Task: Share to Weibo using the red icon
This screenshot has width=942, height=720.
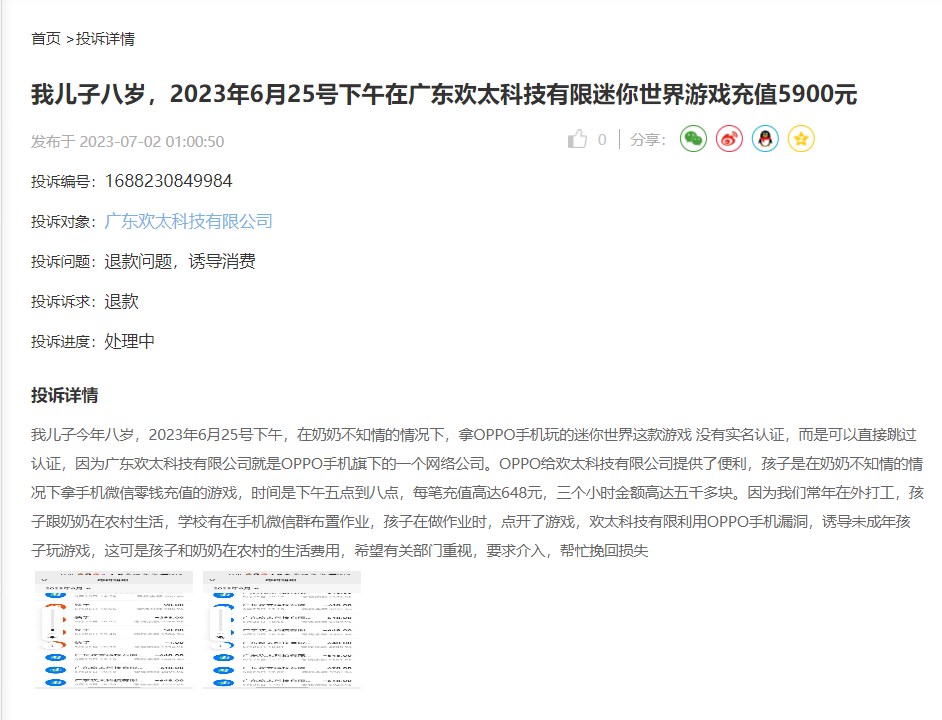Action: tap(729, 139)
